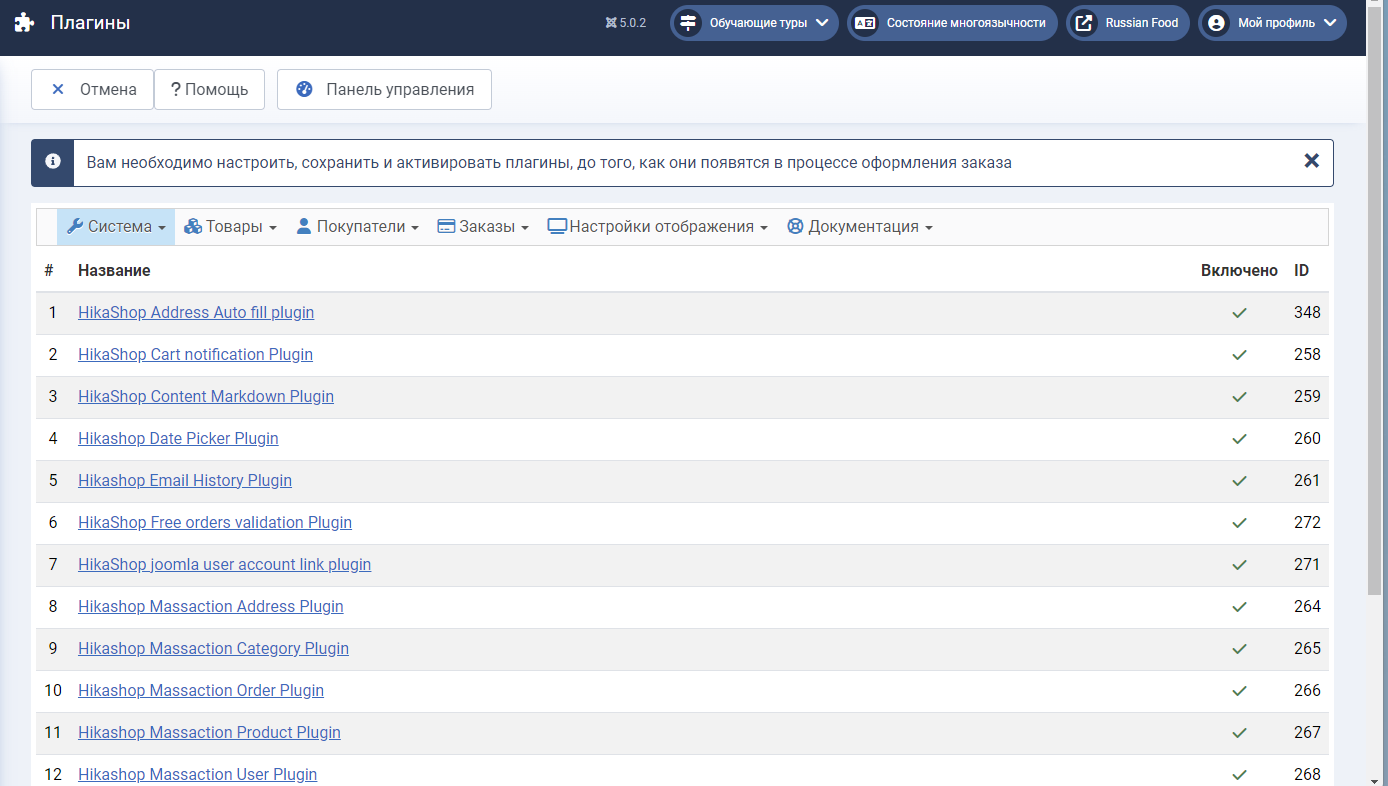
Task: Open Настройки отображения menu
Action: (x=657, y=226)
